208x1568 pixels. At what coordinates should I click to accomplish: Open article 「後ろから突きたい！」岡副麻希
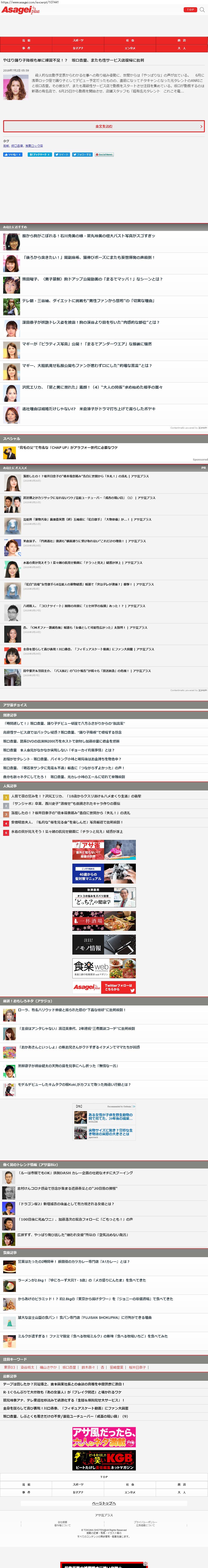[89, 257]
